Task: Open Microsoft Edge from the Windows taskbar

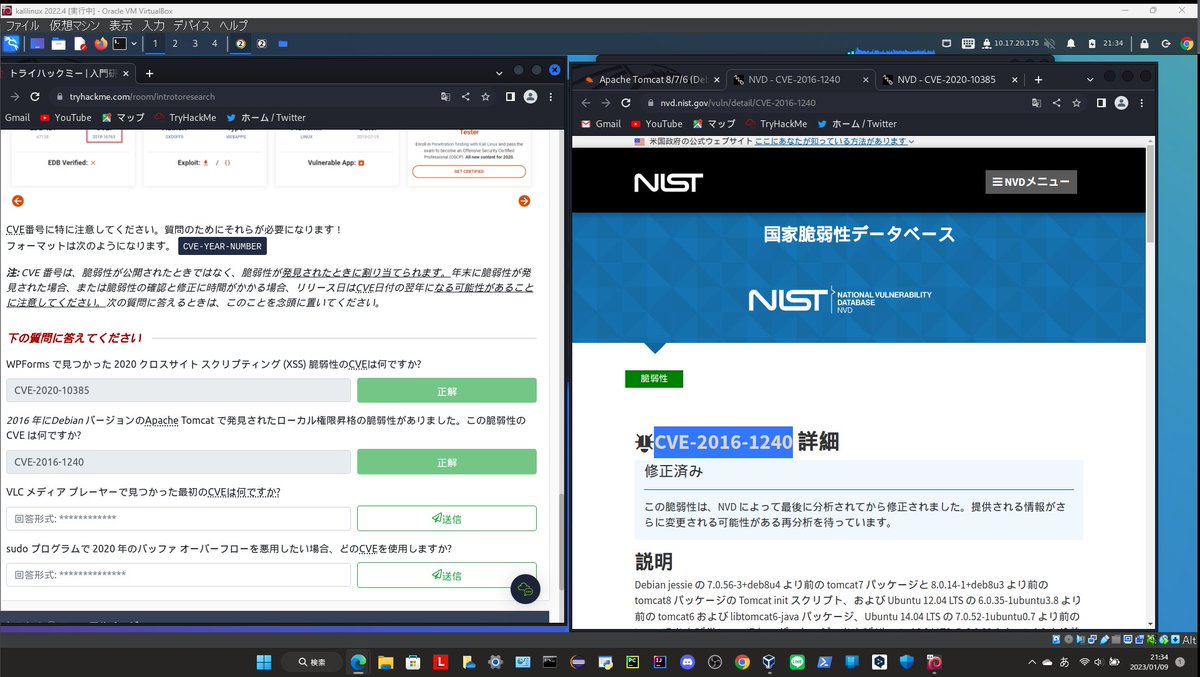Action: [358, 662]
